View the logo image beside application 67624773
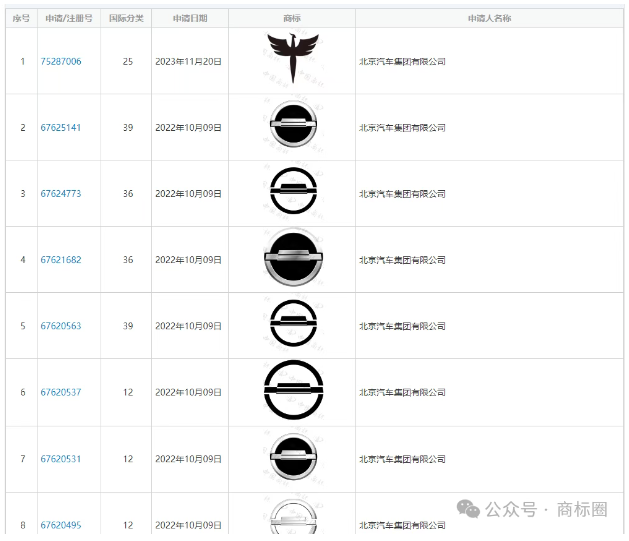The image size is (629, 541). pyautogui.click(x=292, y=193)
